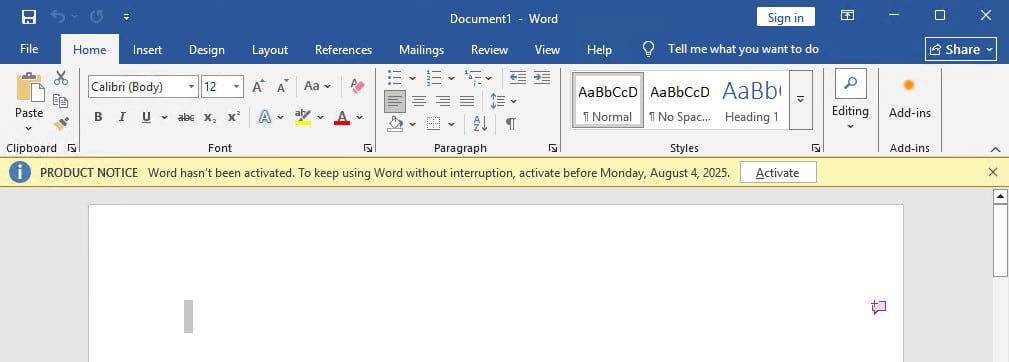
Task: Apply red font color
Action: [342, 117]
